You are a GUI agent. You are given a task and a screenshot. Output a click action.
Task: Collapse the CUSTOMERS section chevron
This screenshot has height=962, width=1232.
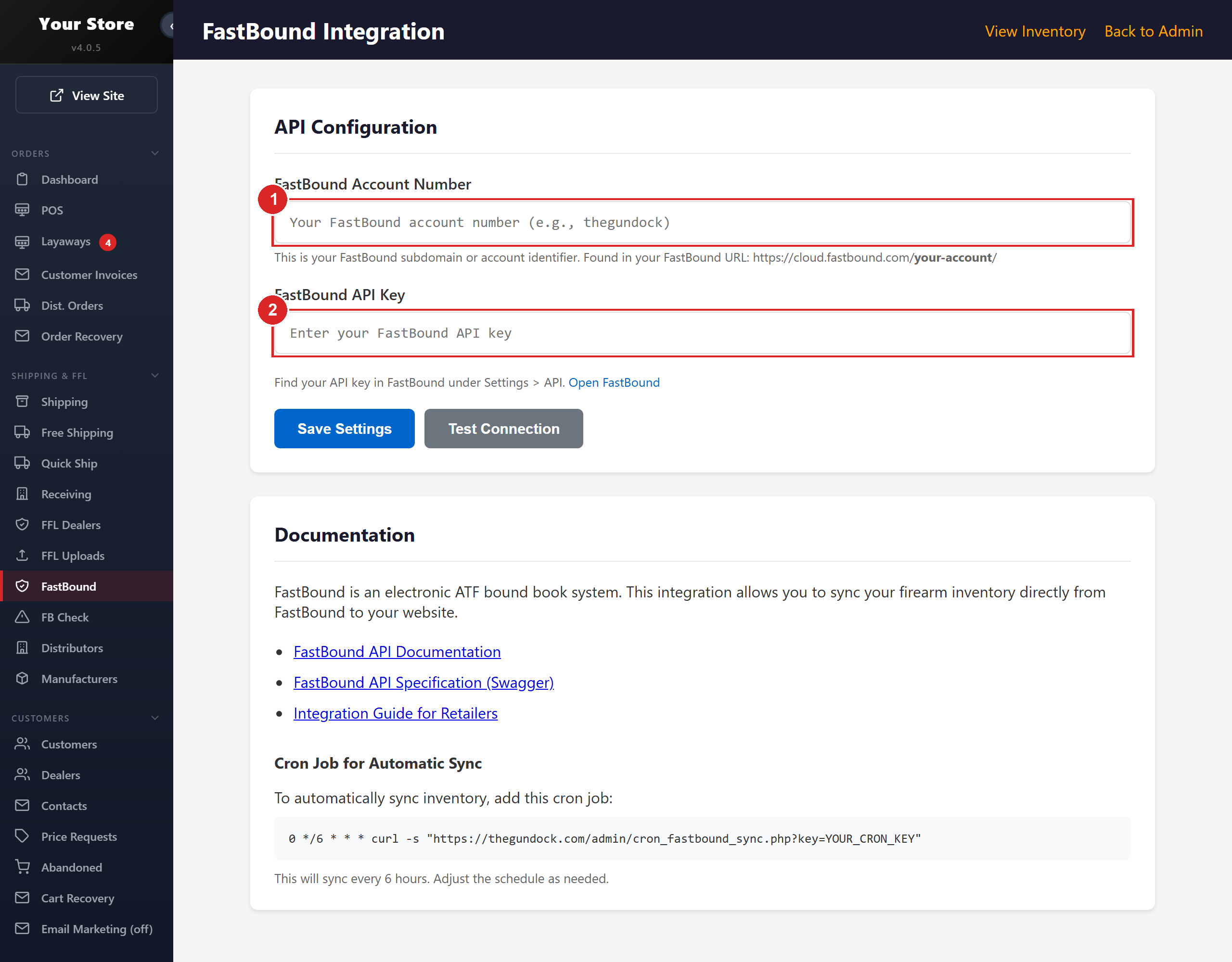pos(155,718)
